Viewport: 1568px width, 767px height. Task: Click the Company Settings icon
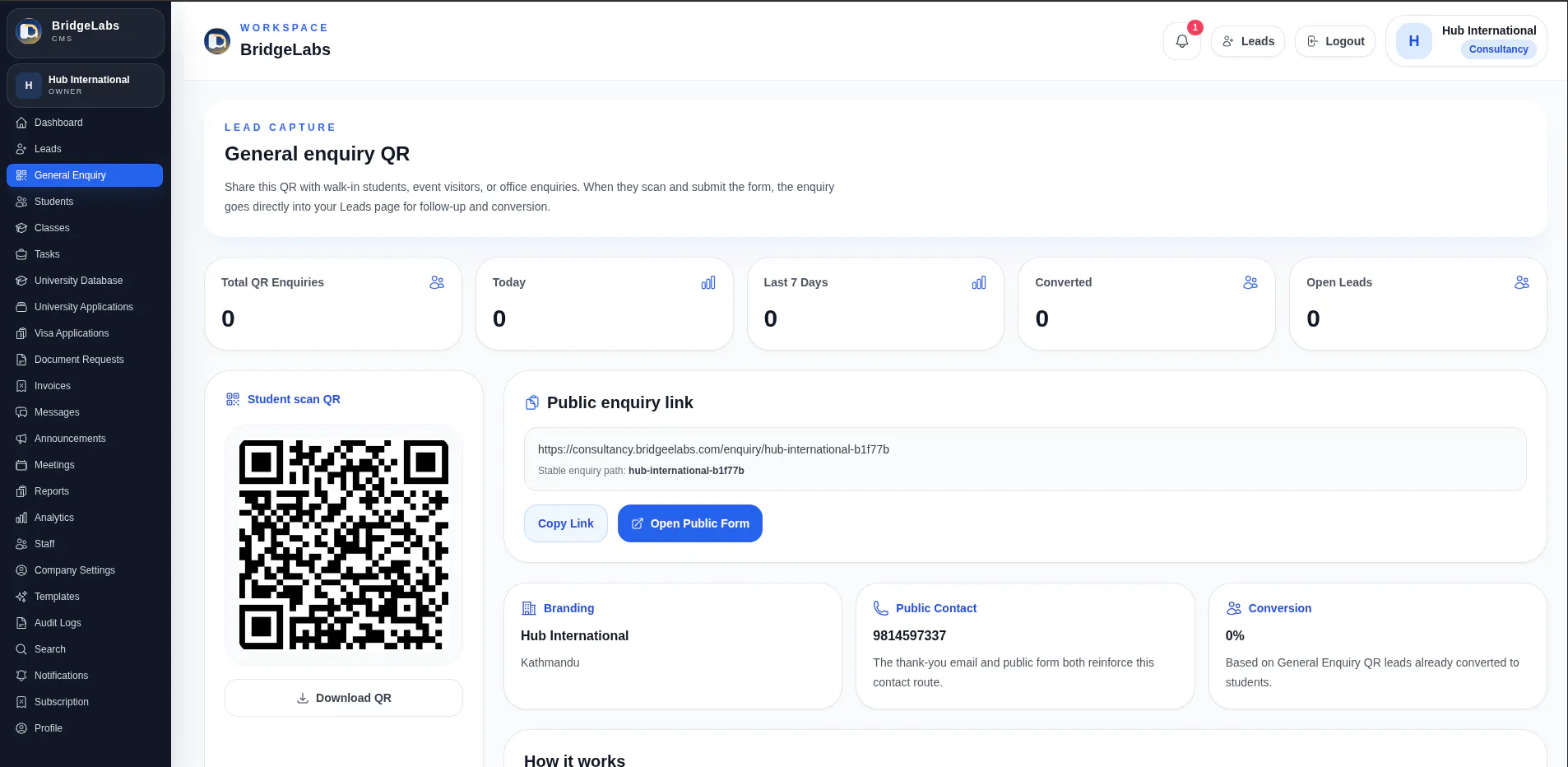click(21, 570)
